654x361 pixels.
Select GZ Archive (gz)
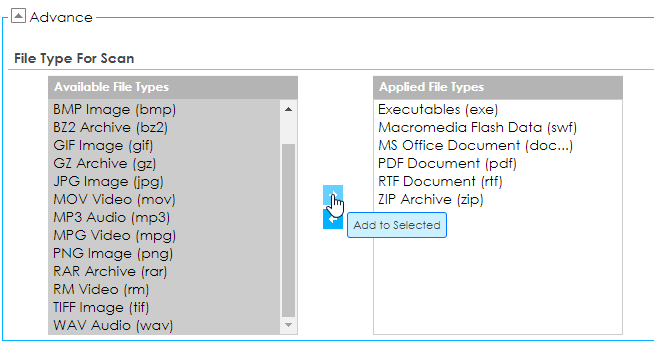[165, 163]
